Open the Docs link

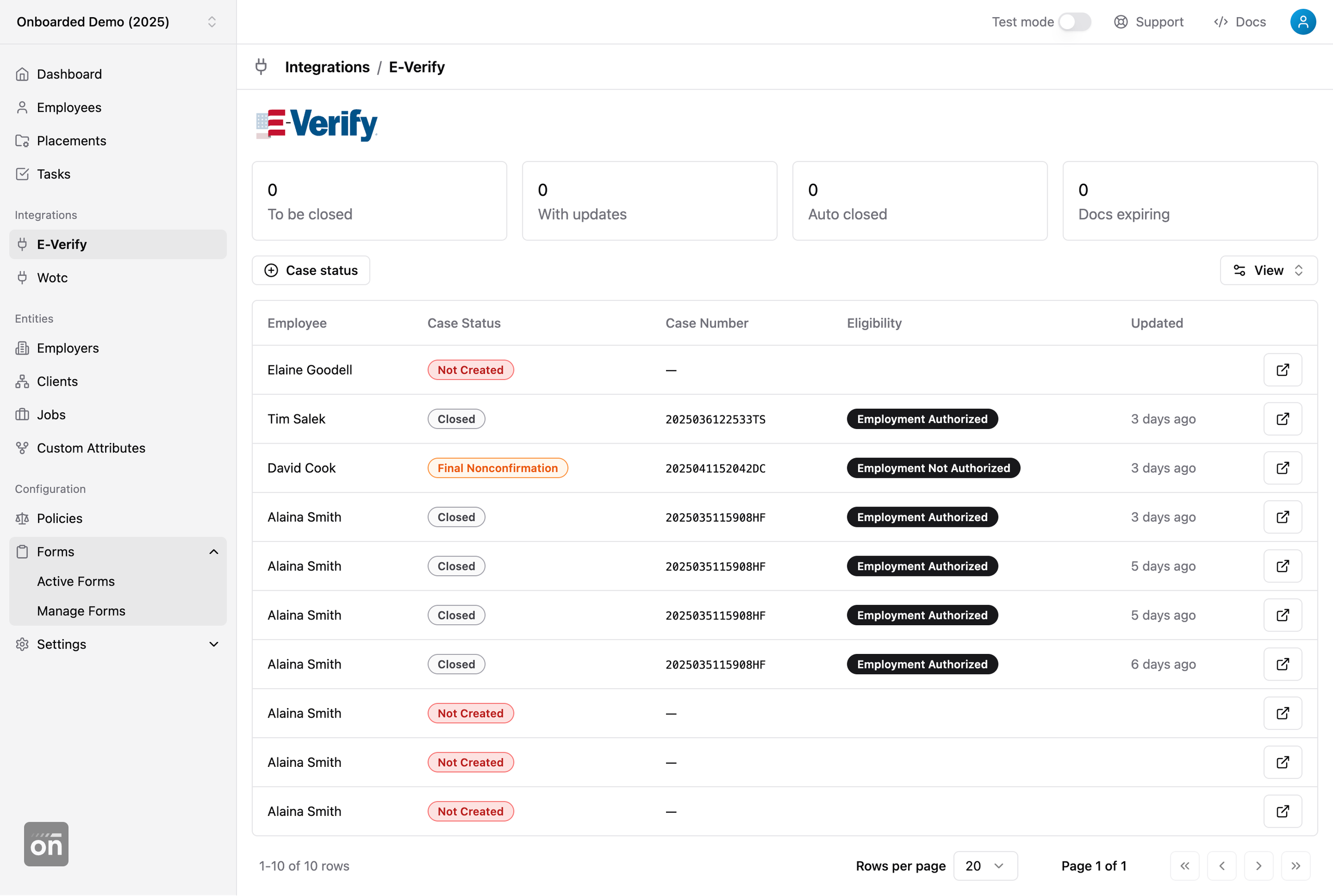[1240, 22]
